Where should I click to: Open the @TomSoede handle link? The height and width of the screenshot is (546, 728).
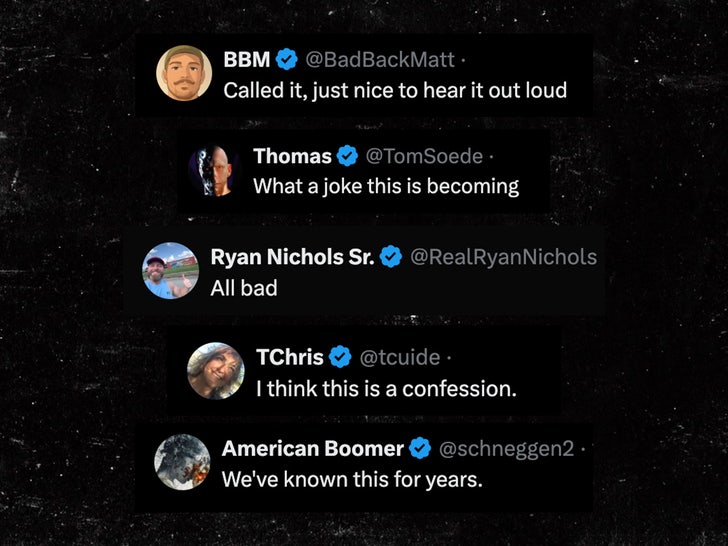(x=424, y=156)
